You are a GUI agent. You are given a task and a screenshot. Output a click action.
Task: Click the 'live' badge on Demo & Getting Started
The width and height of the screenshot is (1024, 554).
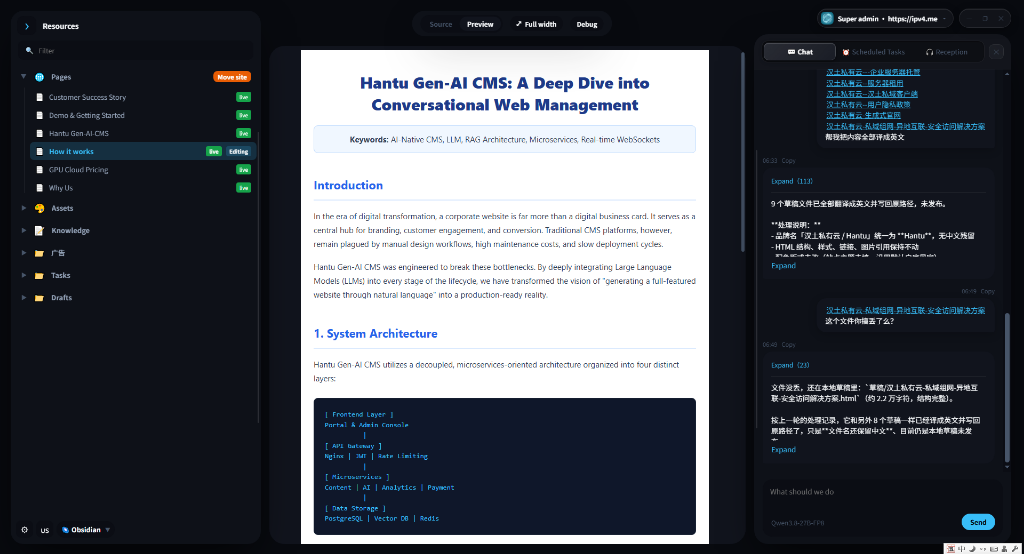[244, 116]
